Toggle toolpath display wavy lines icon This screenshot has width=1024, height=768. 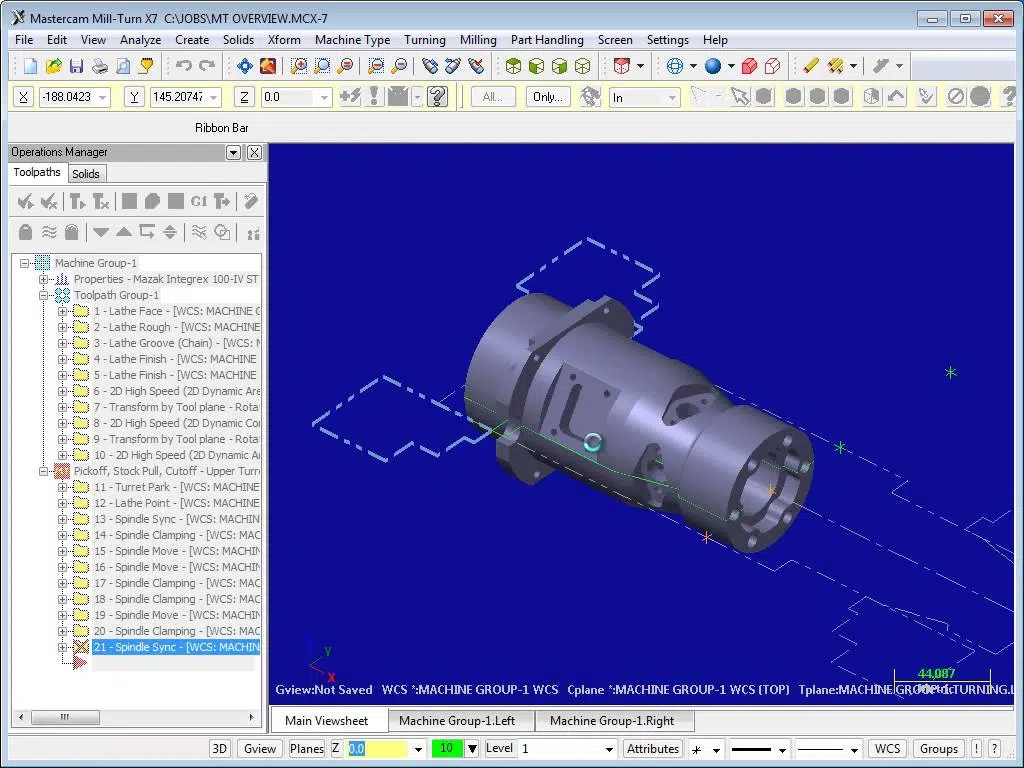click(x=48, y=232)
